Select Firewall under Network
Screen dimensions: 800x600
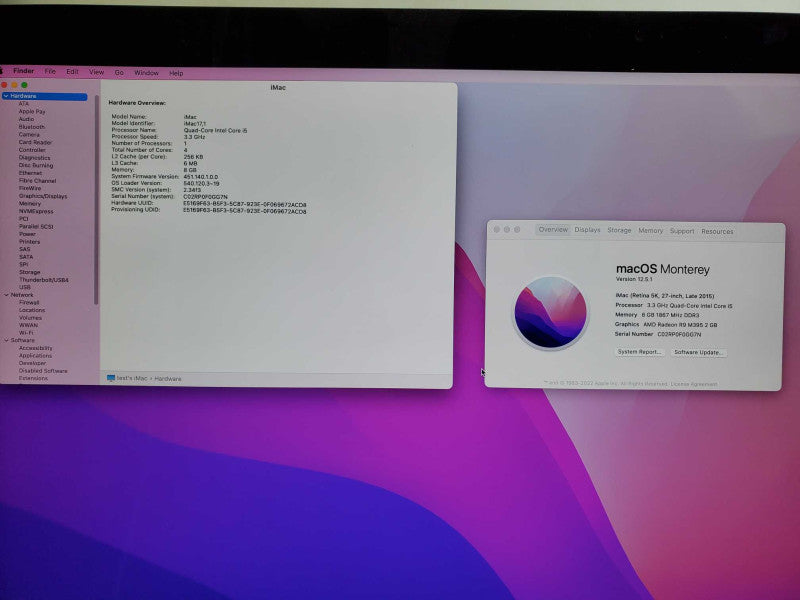click(29, 303)
